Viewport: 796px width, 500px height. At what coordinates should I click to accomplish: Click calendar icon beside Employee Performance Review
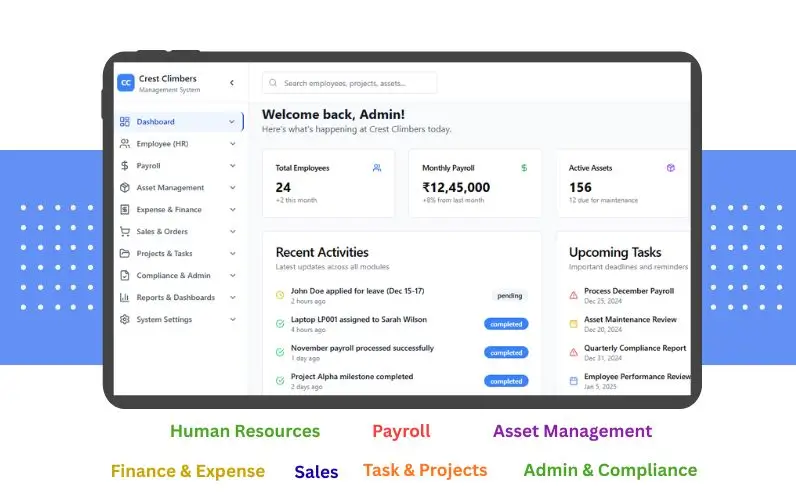point(573,381)
